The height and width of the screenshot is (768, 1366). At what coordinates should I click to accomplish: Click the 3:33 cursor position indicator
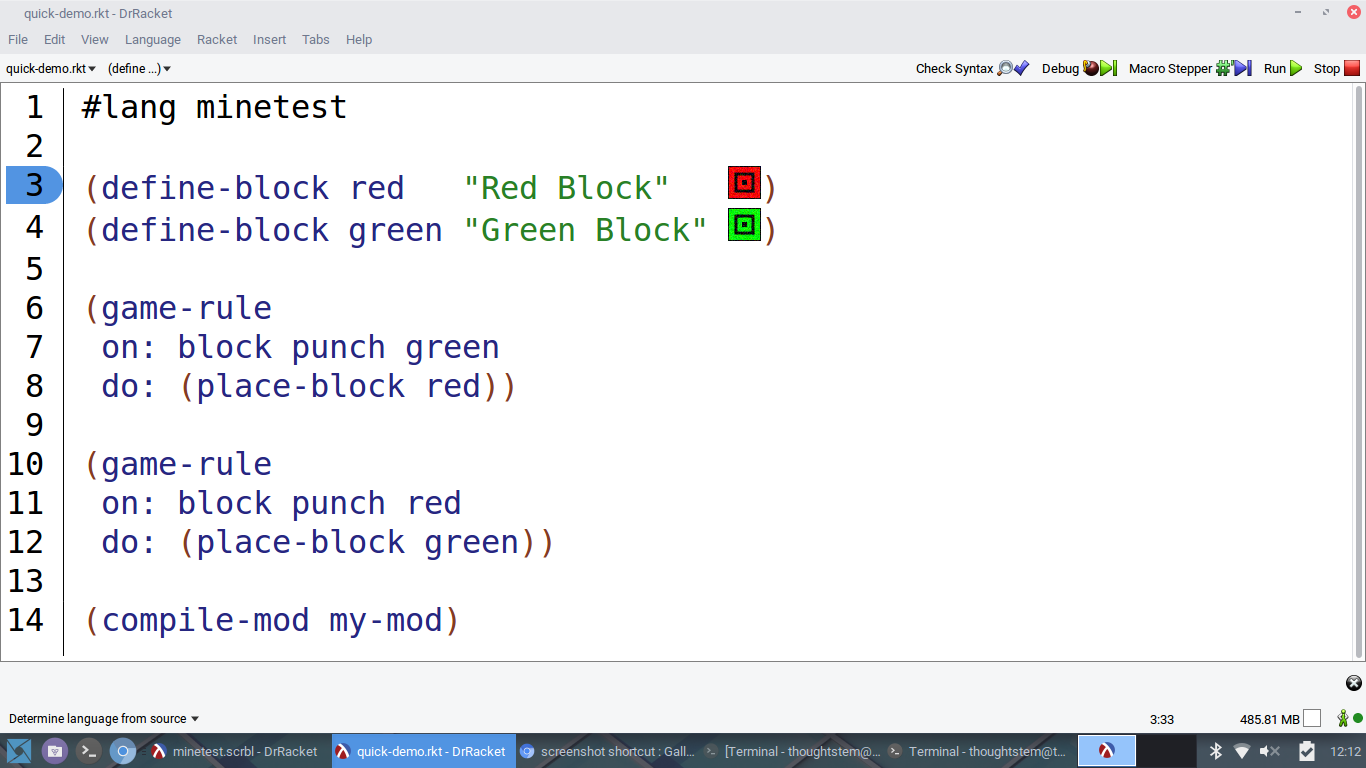pyautogui.click(x=1162, y=719)
